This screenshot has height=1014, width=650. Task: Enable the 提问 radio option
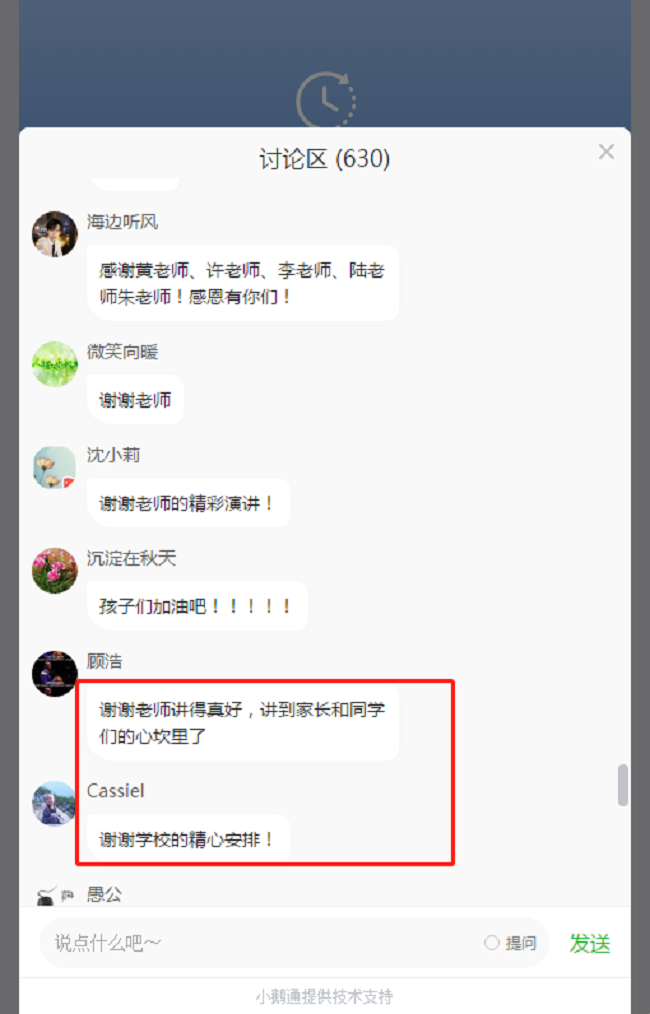tap(492, 943)
